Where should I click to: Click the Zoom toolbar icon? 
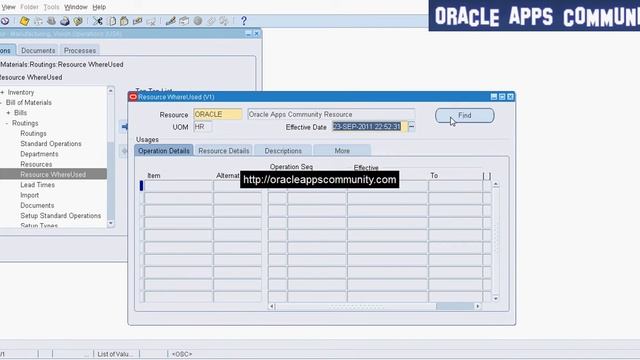click(x=184, y=21)
